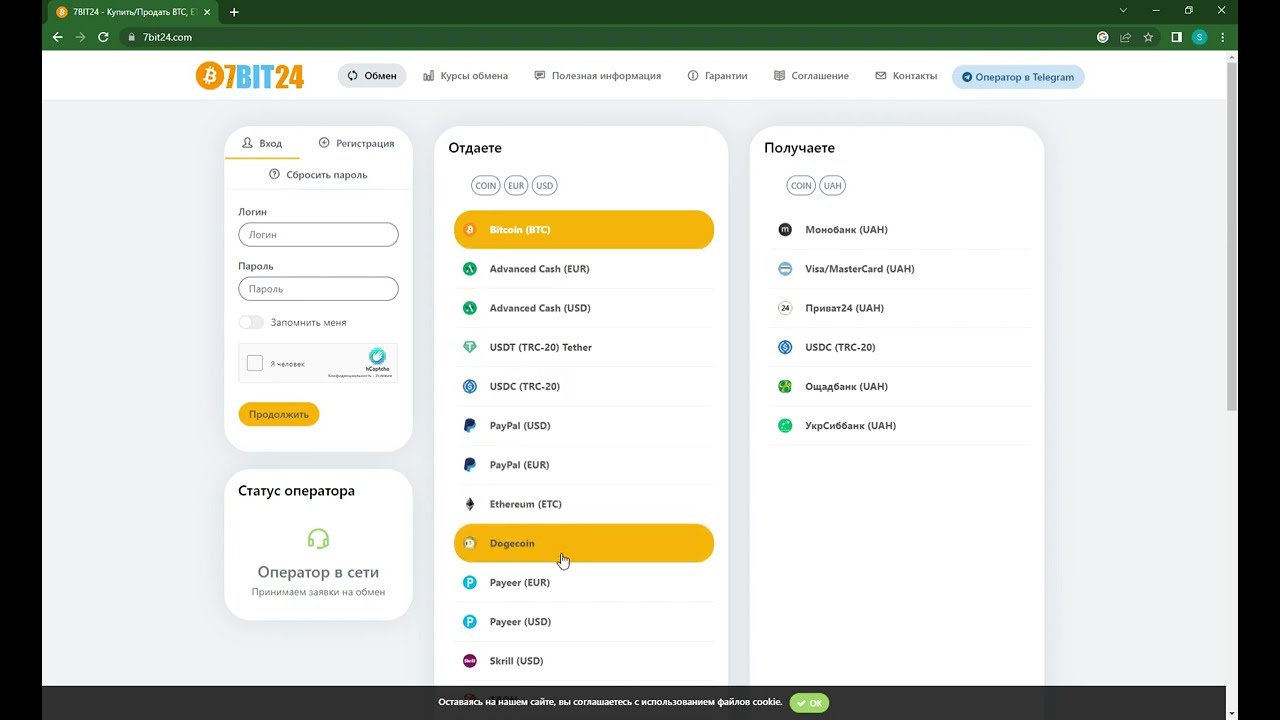Click the Продолжить login button
The image size is (1280, 720).
pyautogui.click(x=279, y=414)
